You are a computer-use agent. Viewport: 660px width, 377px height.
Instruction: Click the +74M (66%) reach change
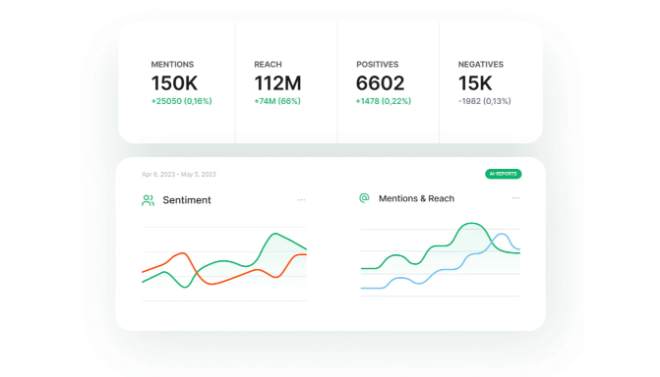(277, 101)
